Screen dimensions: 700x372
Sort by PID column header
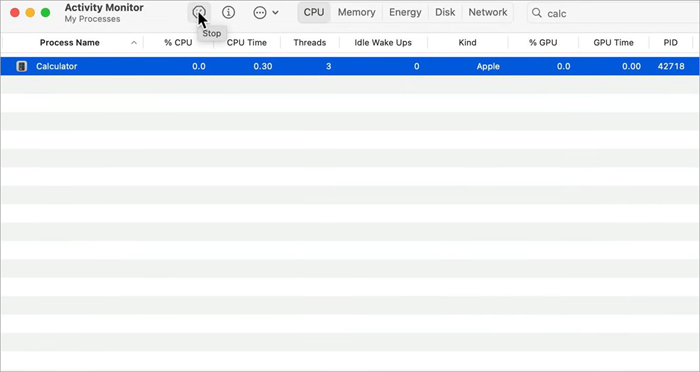[671, 43]
